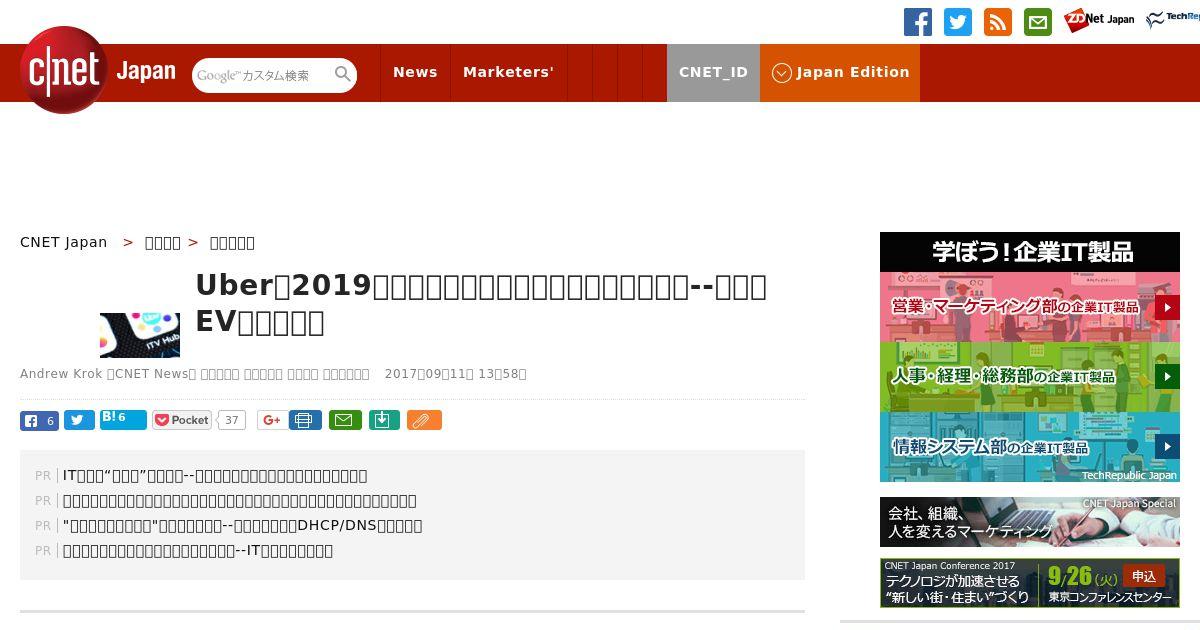The image size is (1200, 630).
Task: Submit search with the magnifier icon
Action: 343,74
